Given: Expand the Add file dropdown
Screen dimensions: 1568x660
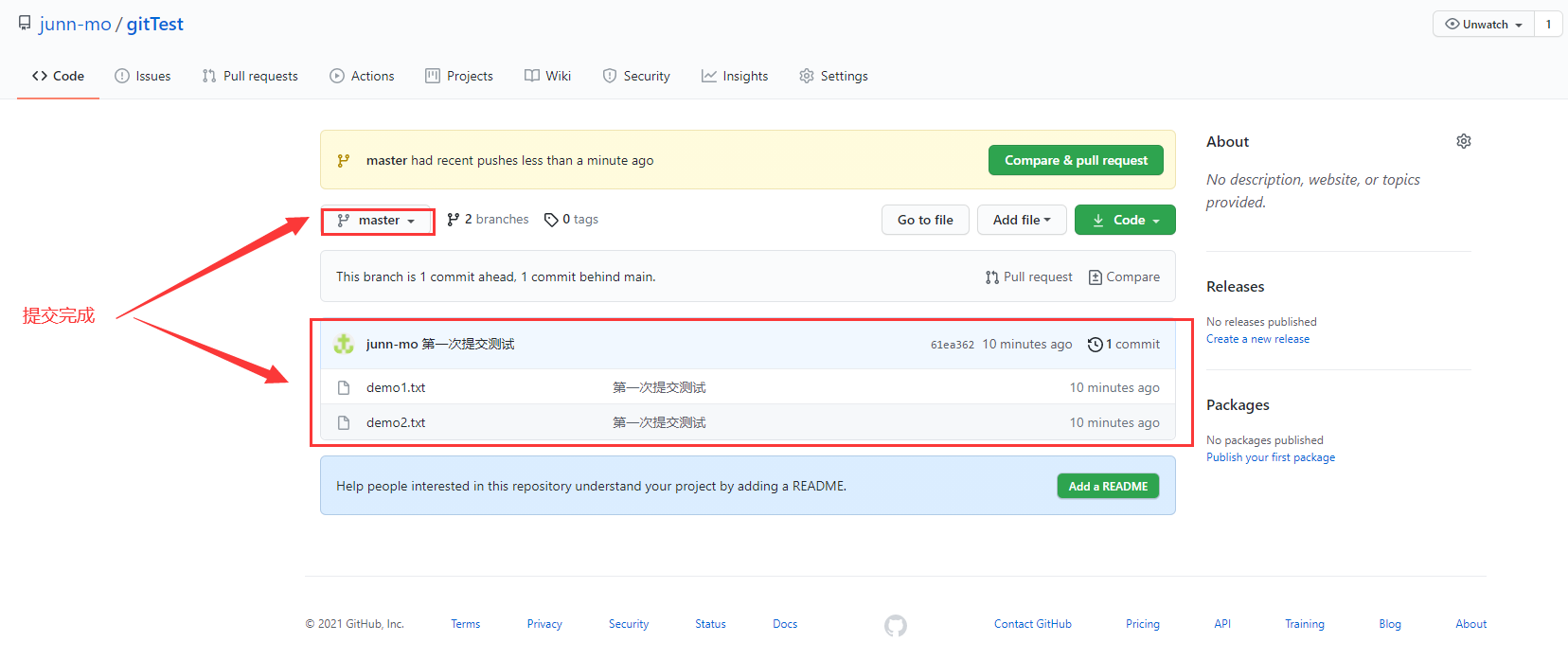Looking at the screenshot, I should point(1022,220).
